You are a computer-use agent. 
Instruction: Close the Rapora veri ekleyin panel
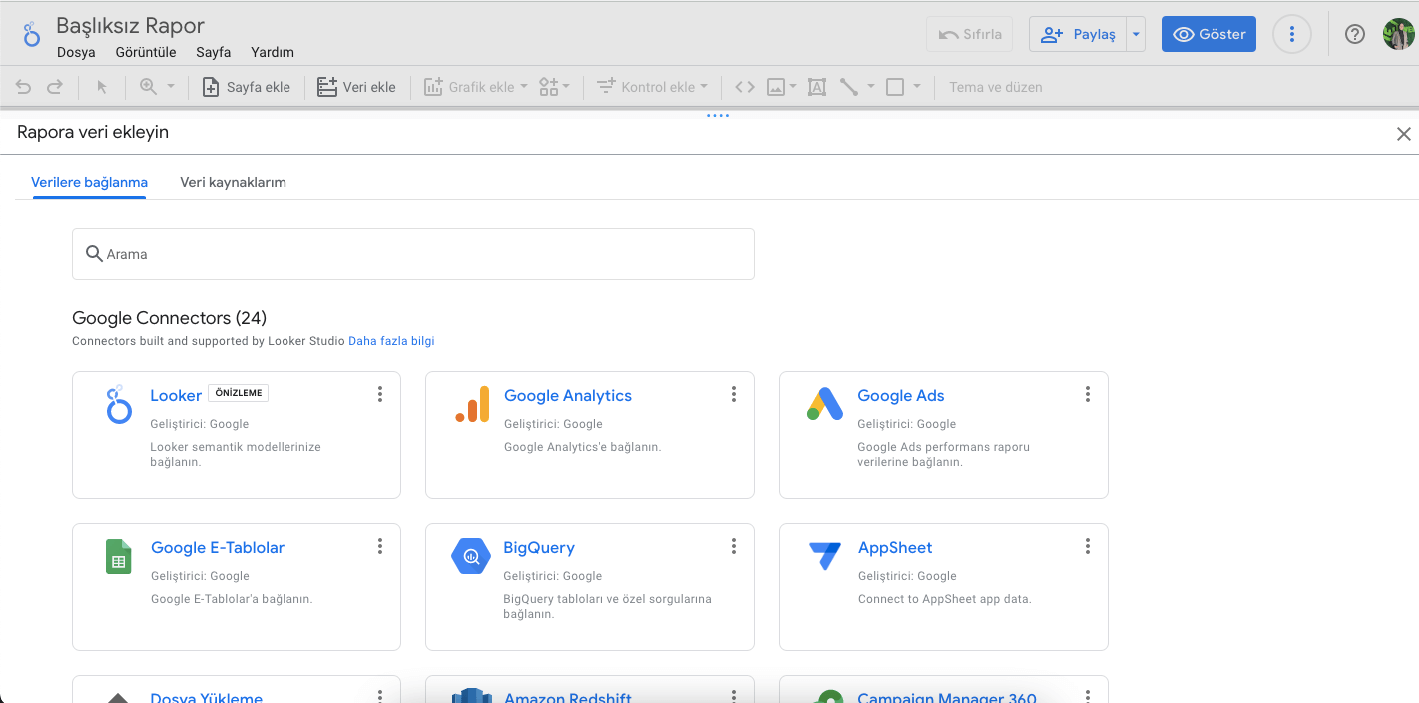[x=1403, y=134]
